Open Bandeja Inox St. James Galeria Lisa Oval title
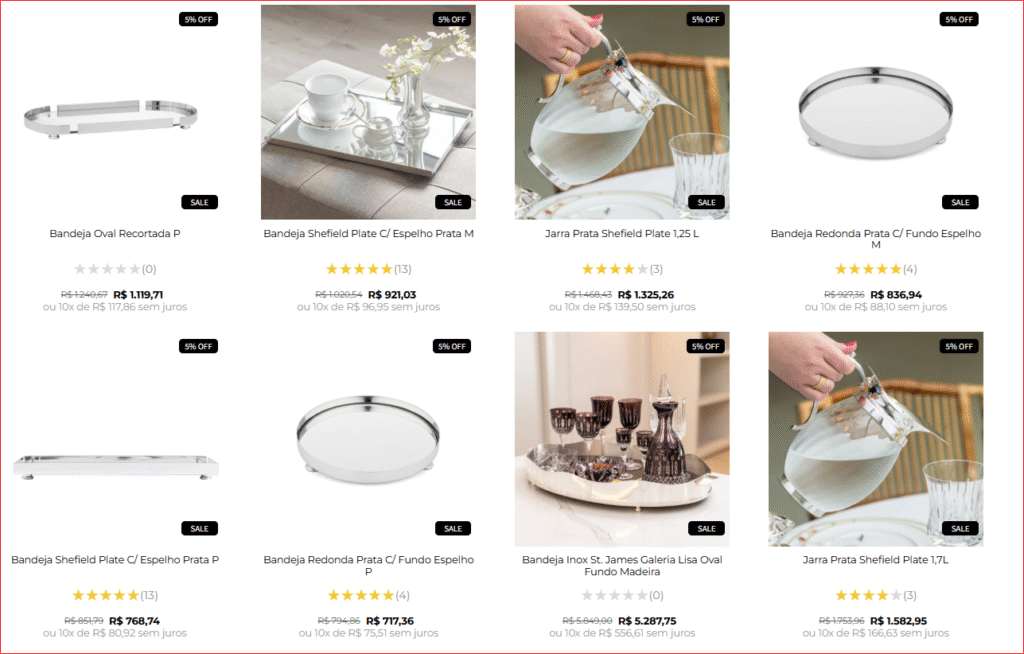Viewport: 1024px width, 654px height. 622,566
